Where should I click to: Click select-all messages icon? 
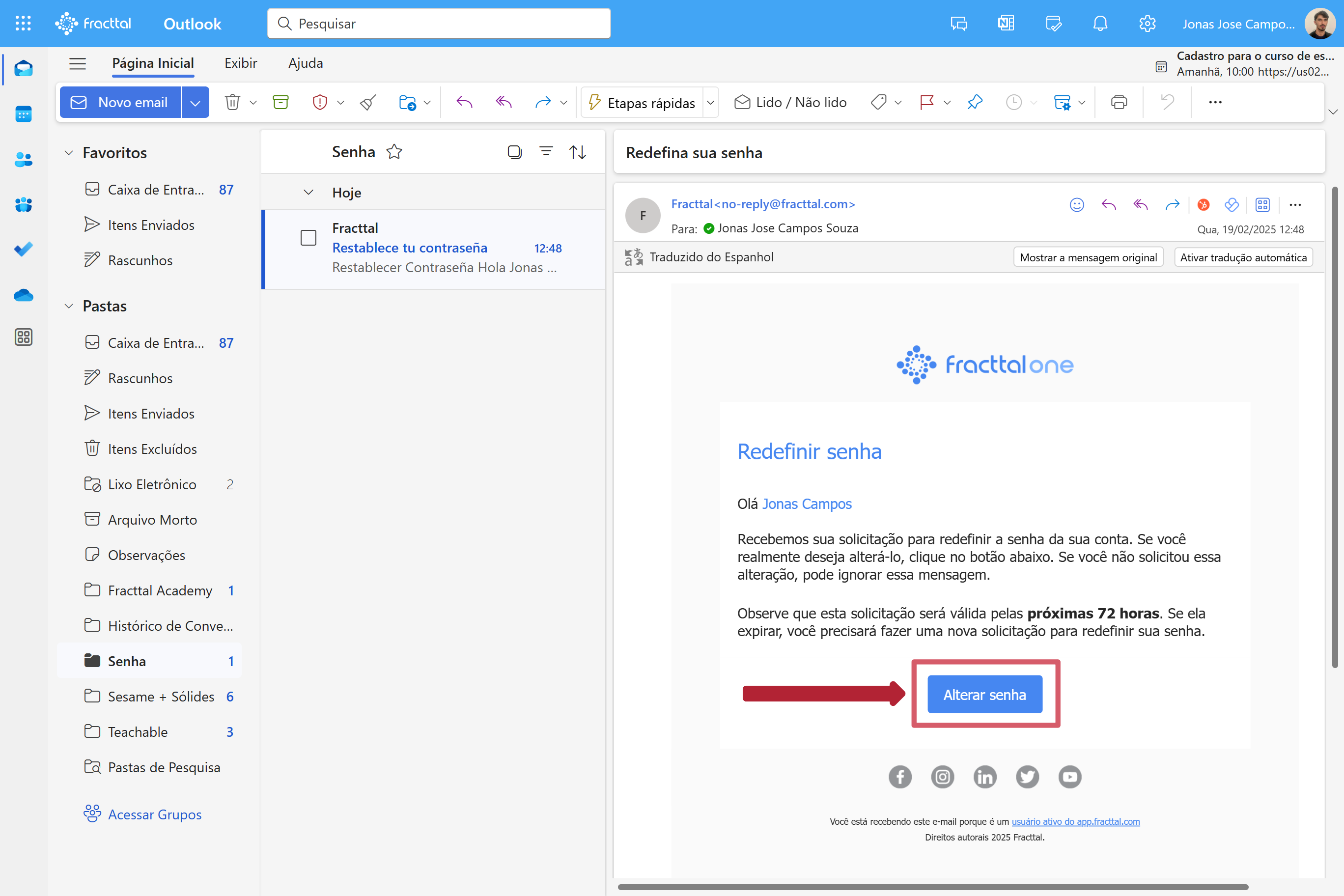[x=514, y=152]
